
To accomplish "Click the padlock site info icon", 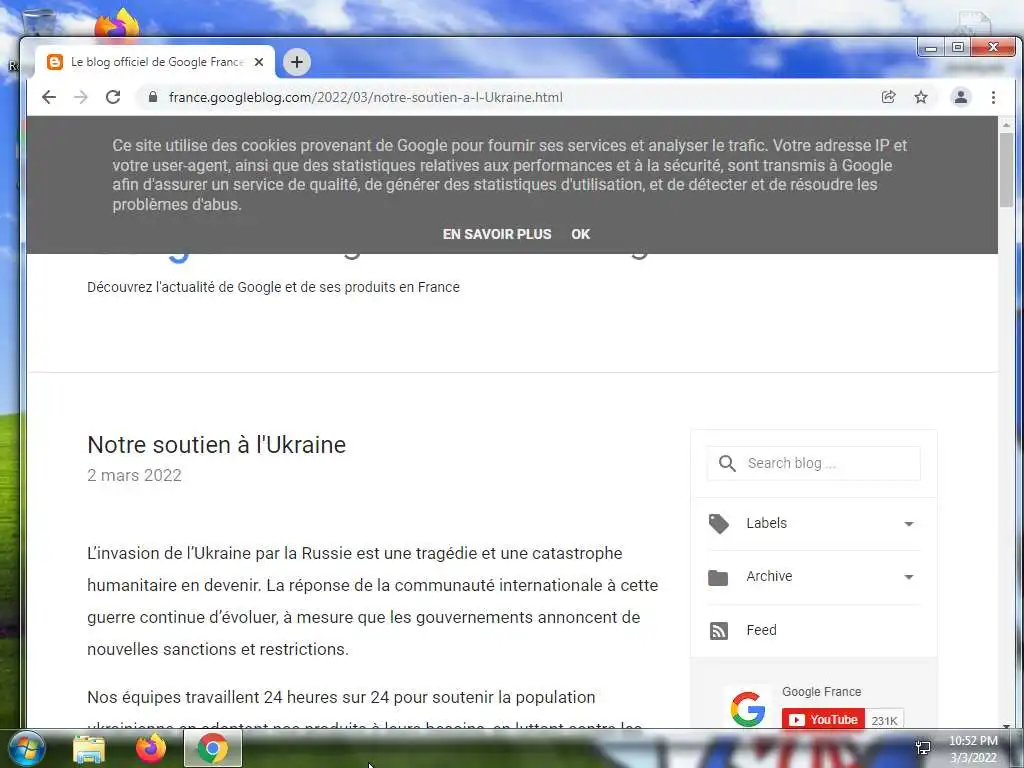I will click(x=153, y=97).
